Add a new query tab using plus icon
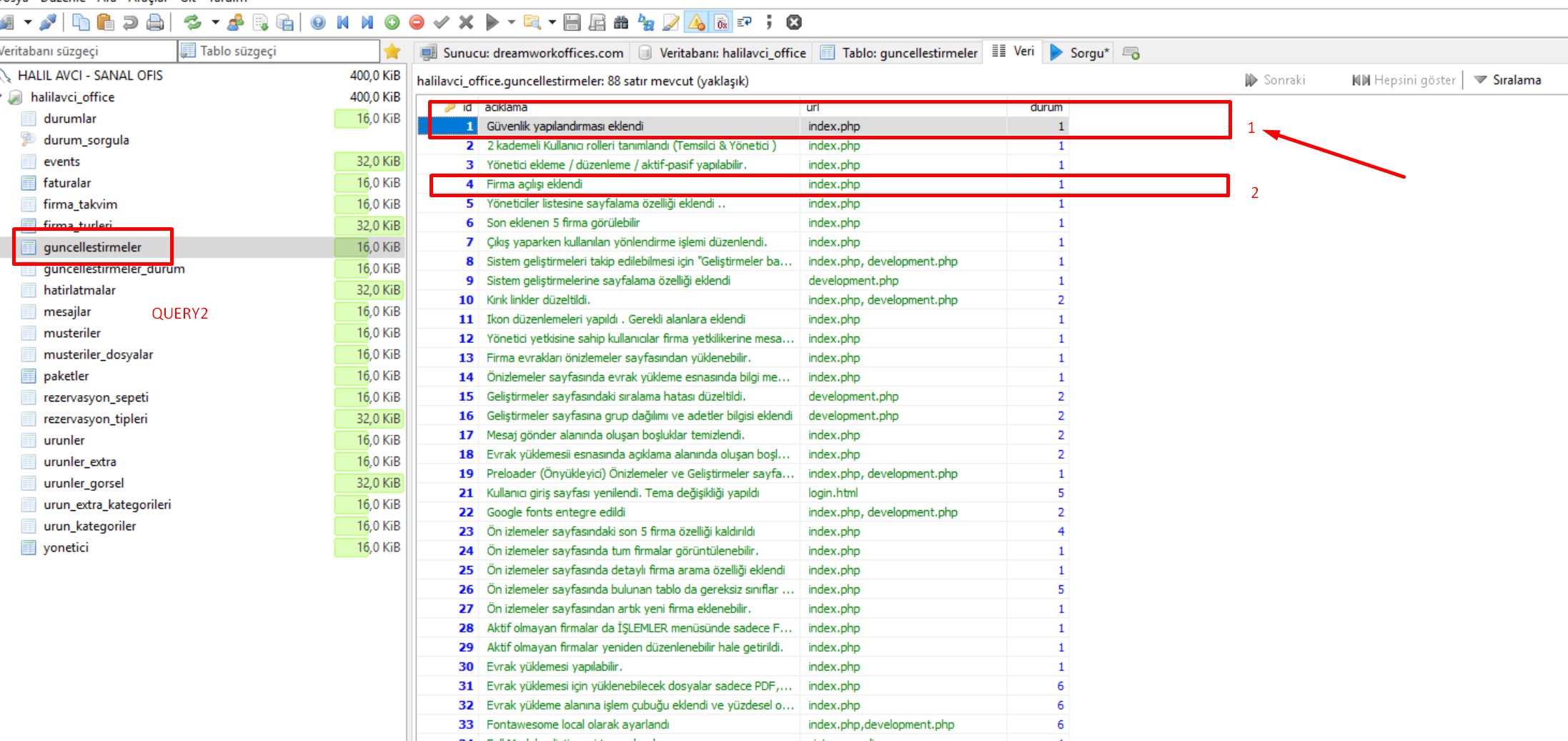This screenshot has width=1568, height=741. coord(1131,53)
